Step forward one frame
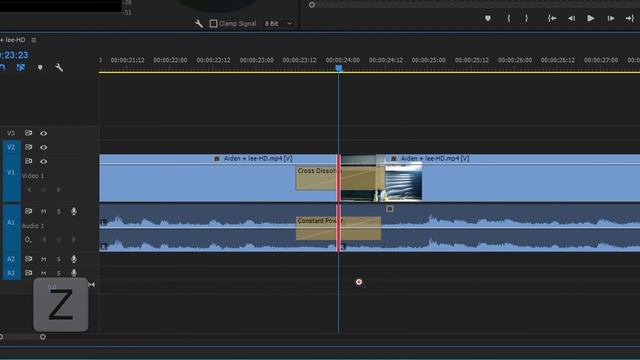 click(611, 18)
